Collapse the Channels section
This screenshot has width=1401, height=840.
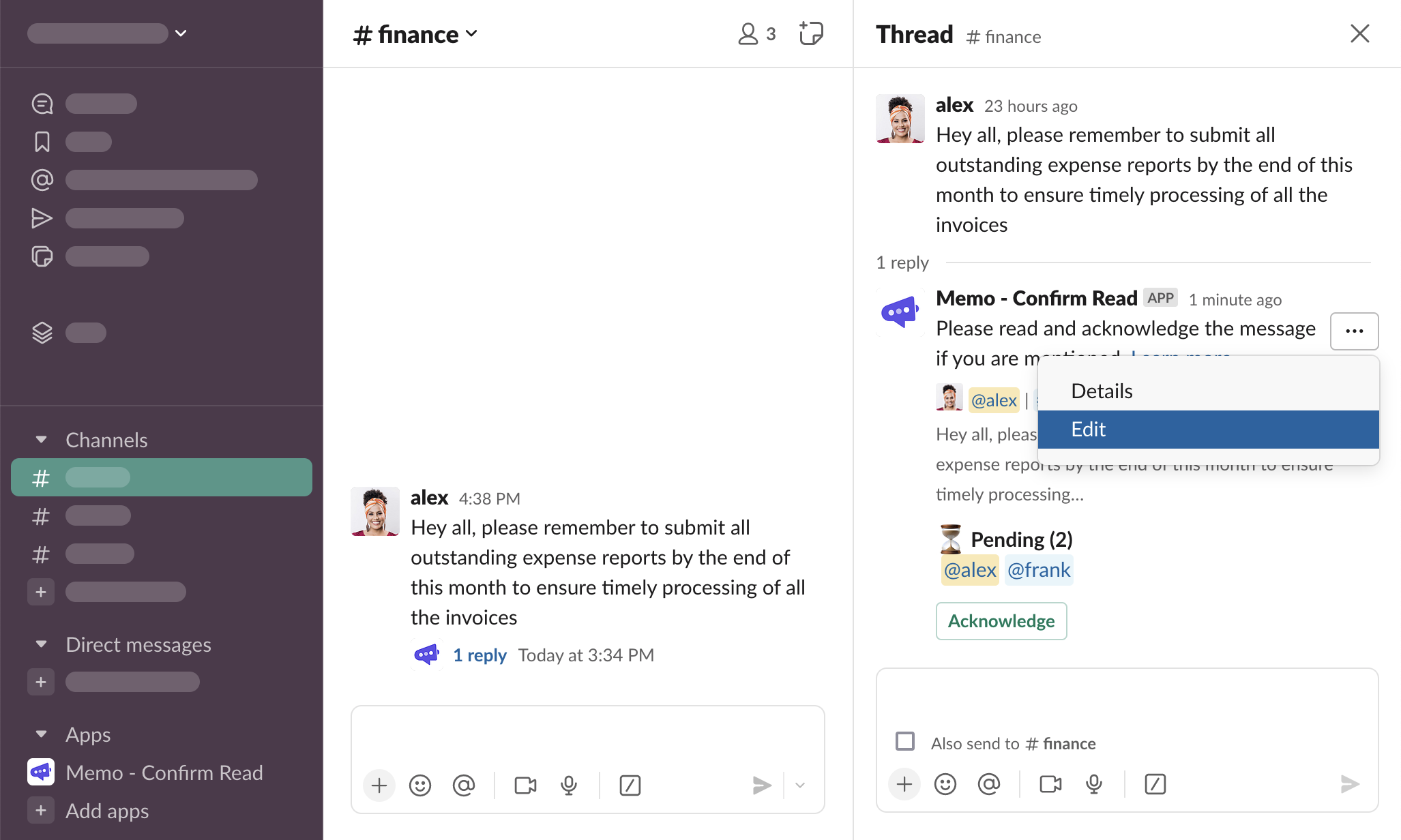tap(42, 440)
